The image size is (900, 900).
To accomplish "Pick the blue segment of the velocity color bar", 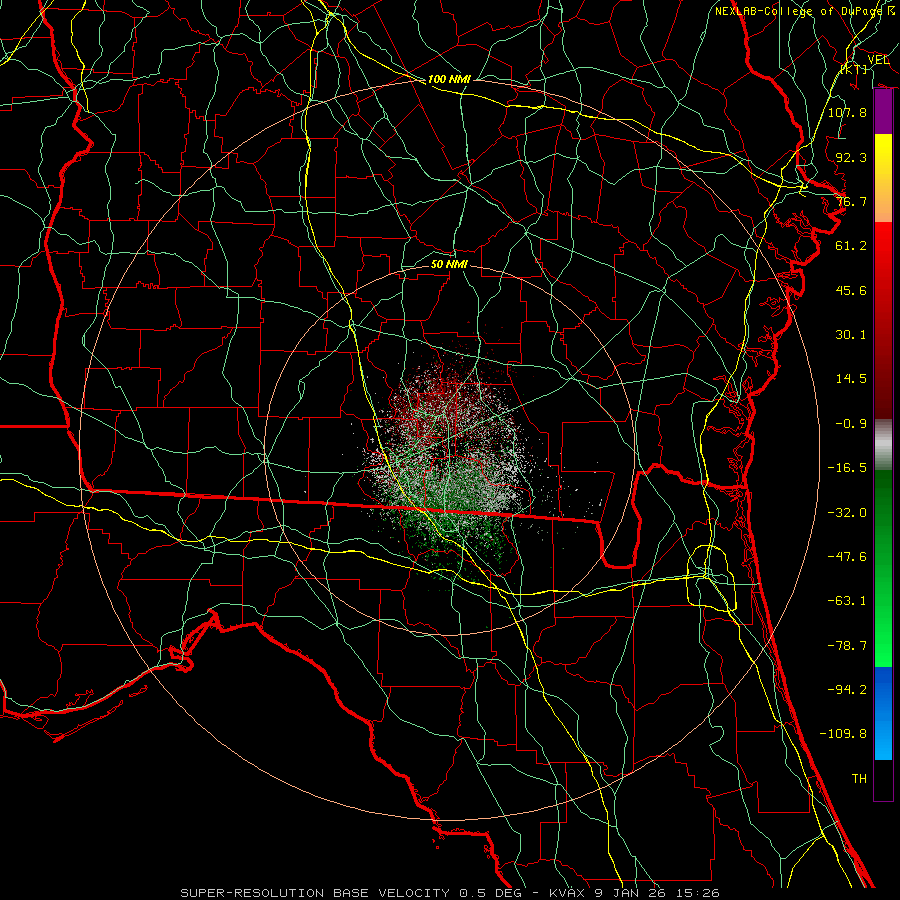I will tap(883, 713).
